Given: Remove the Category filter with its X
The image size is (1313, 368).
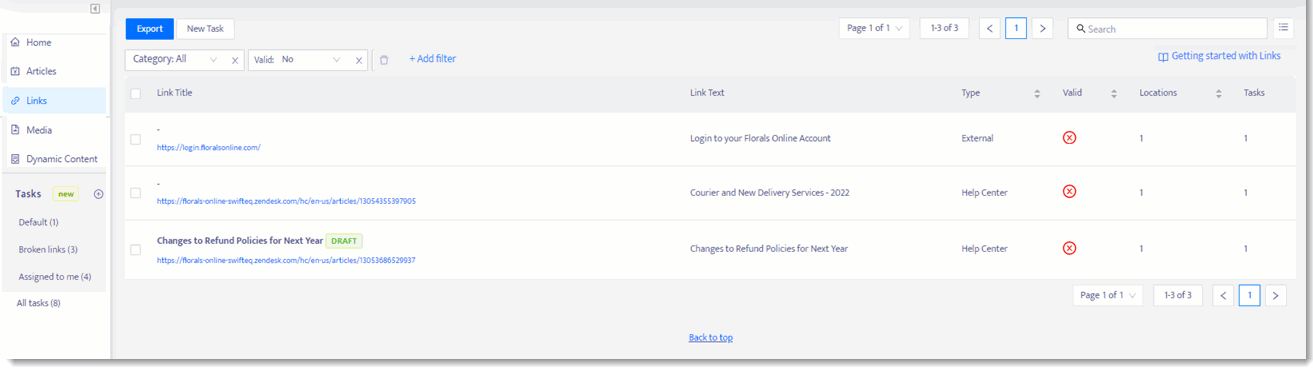Looking at the screenshot, I should [235, 60].
